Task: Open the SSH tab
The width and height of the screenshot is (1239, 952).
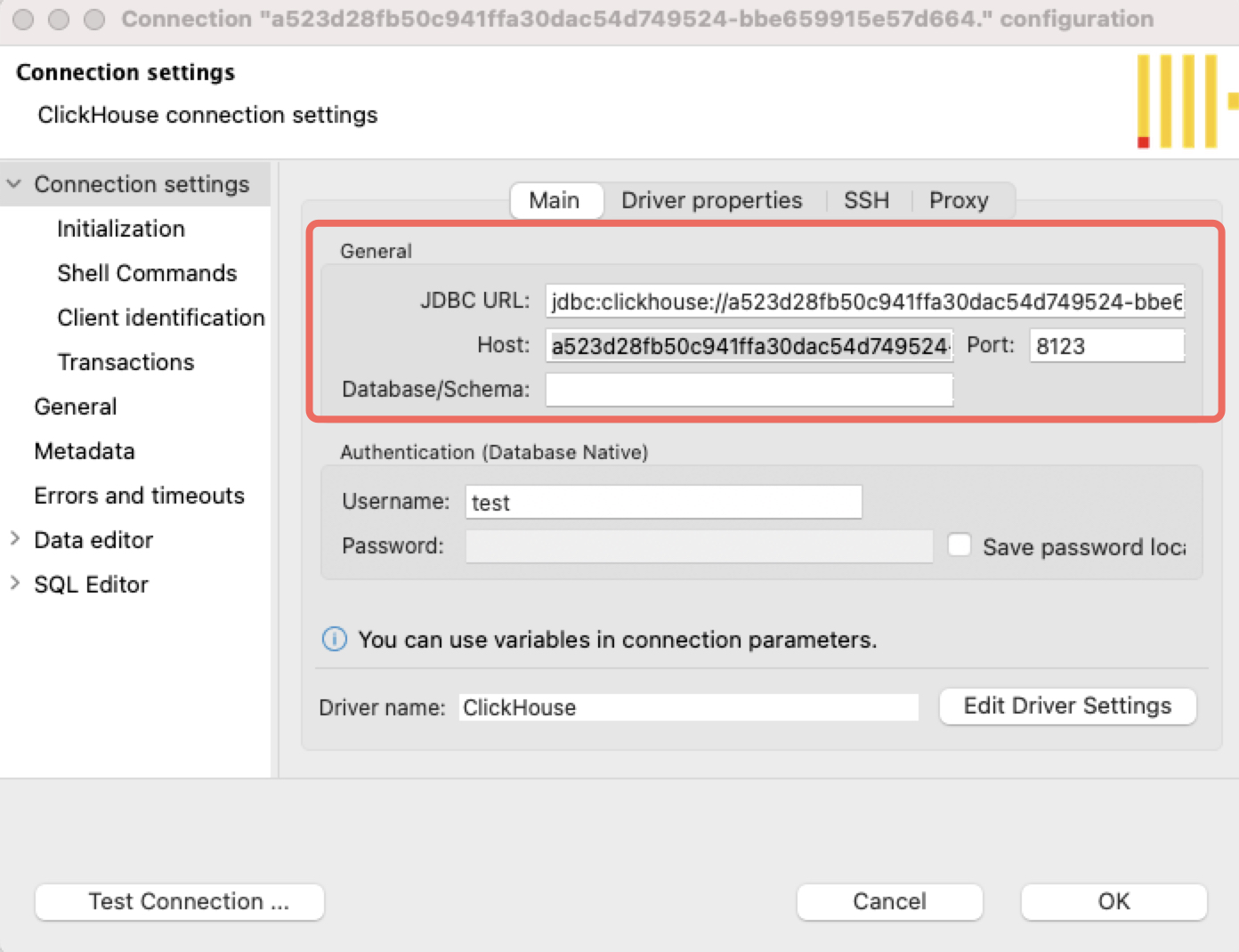Action: [x=865, y=200]
